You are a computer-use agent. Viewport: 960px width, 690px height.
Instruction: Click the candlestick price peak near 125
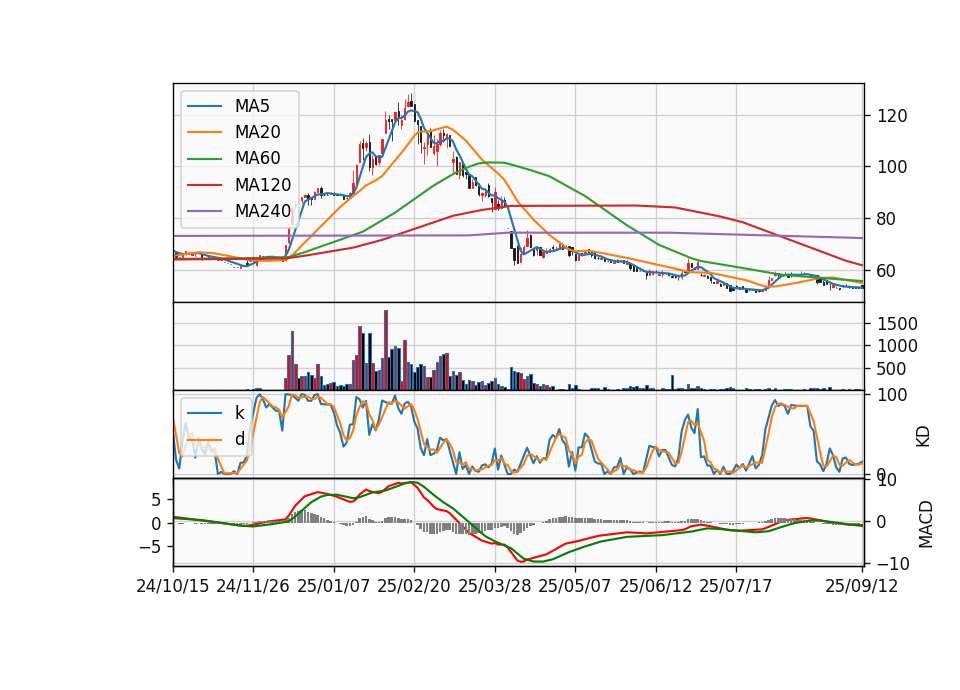411,102
